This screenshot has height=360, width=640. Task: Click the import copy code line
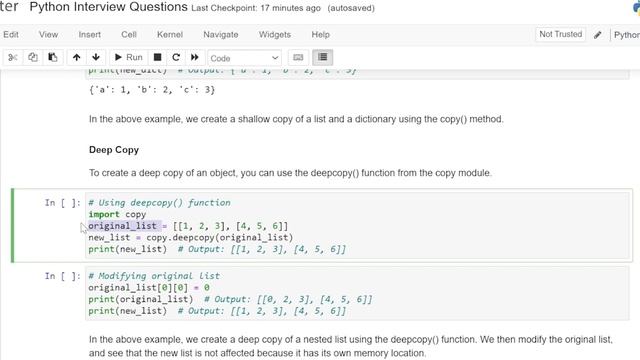117,214
